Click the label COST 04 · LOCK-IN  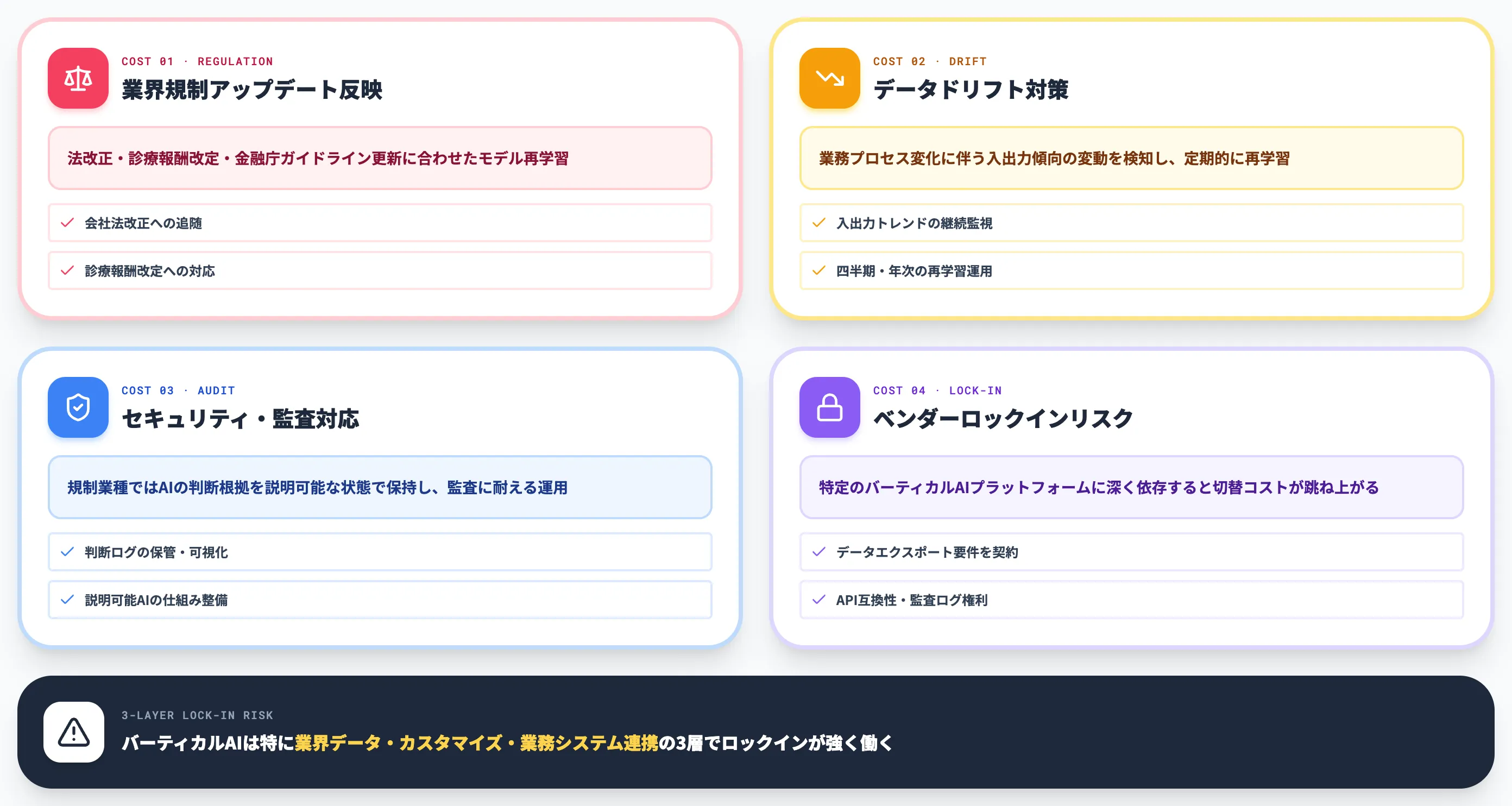coord(937,391)
